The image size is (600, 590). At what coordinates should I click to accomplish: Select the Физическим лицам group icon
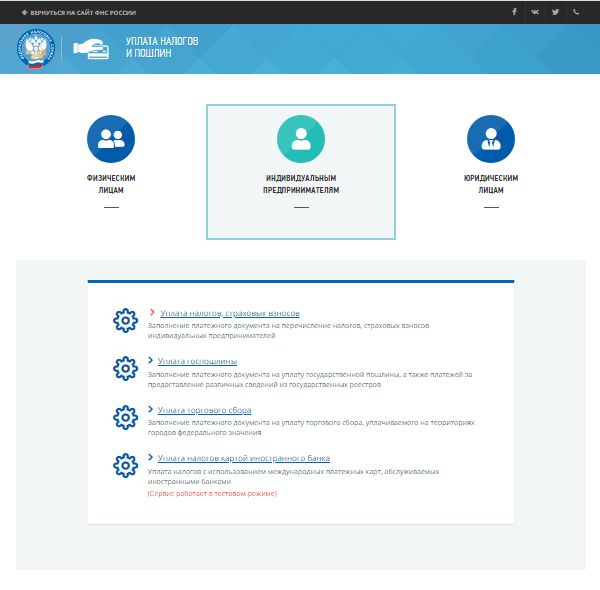tap(111, 139)
